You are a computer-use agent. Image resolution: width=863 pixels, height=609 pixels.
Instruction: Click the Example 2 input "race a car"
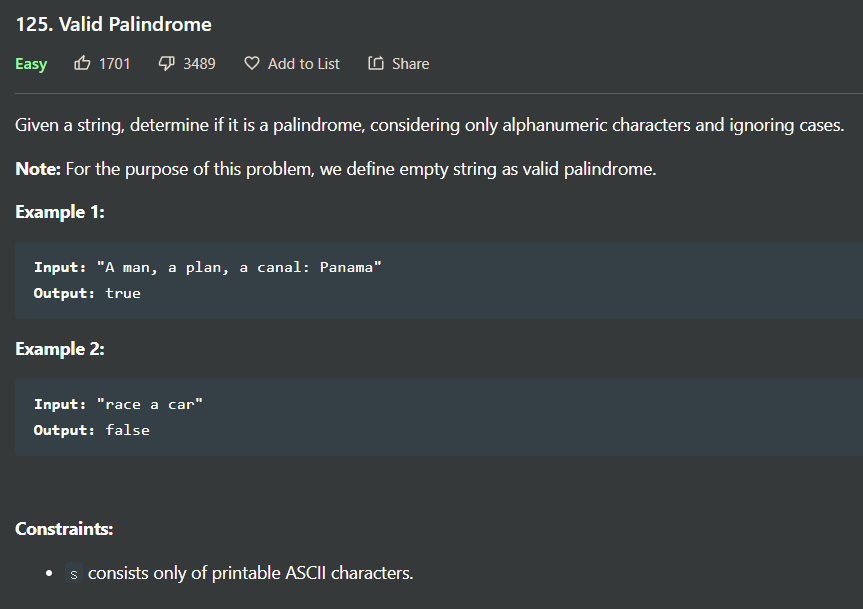[x=150, y=404]
